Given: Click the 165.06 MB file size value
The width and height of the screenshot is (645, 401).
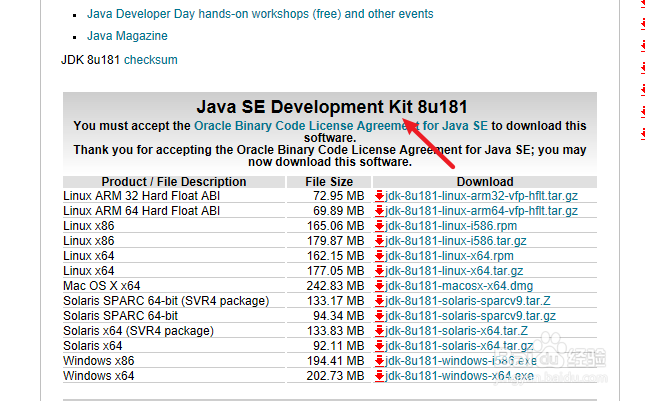Looking at the screenshot, I should click(x=336, y=226).
